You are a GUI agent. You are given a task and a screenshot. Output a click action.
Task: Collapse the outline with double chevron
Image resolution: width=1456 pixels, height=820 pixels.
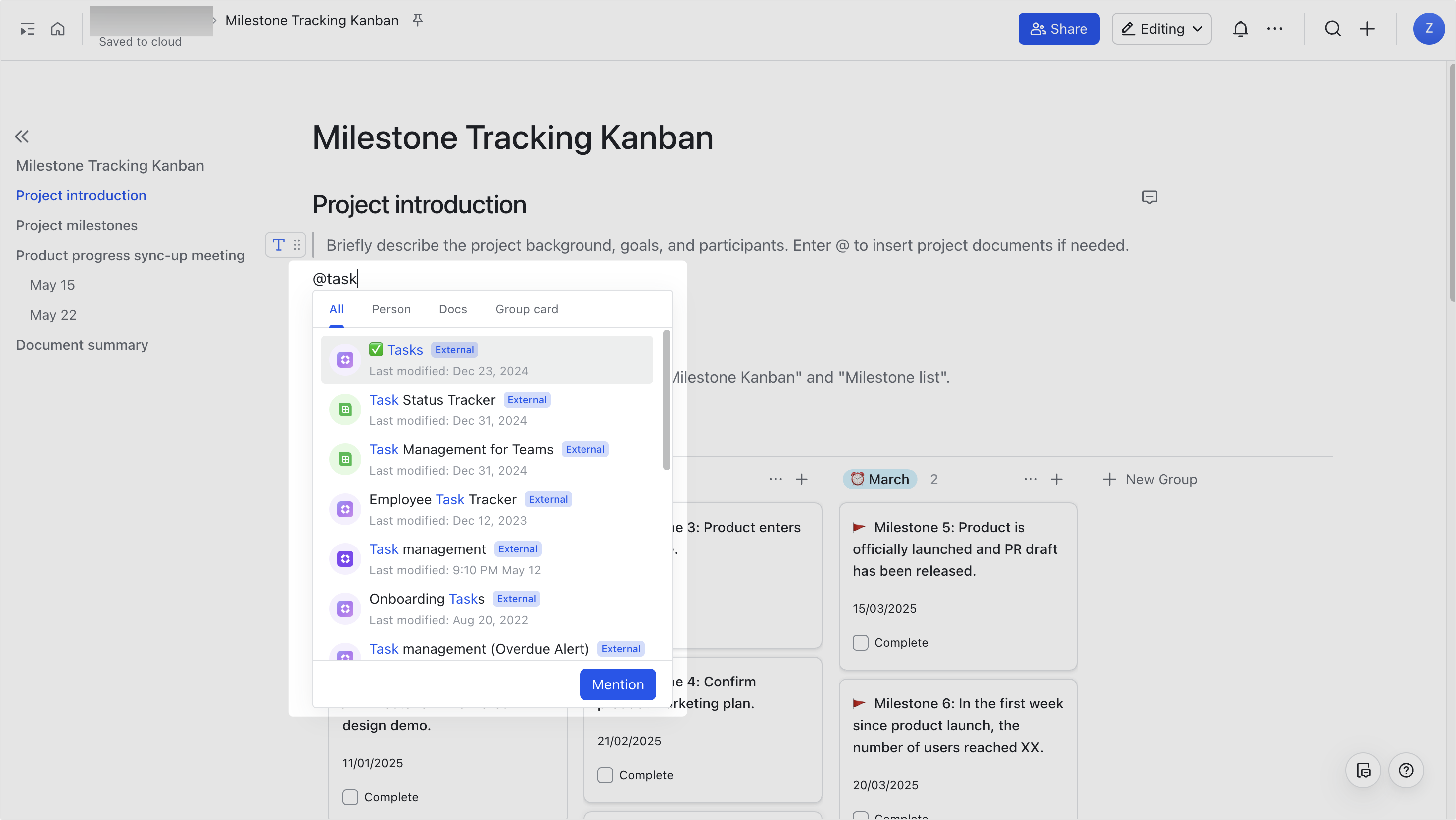tap(22, 136)
